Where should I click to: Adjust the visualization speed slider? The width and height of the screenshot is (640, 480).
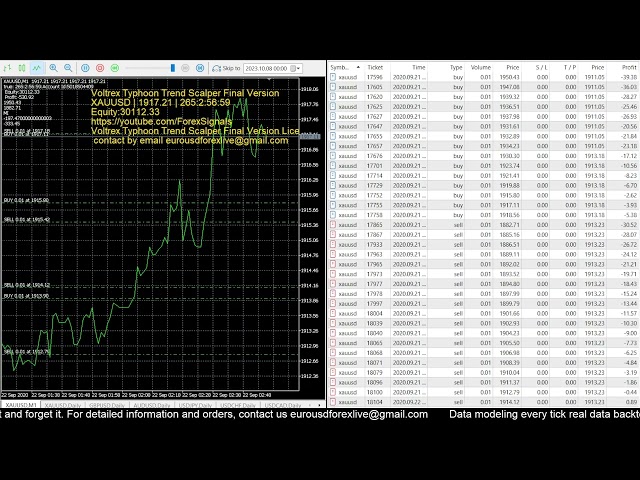[173, 68]
